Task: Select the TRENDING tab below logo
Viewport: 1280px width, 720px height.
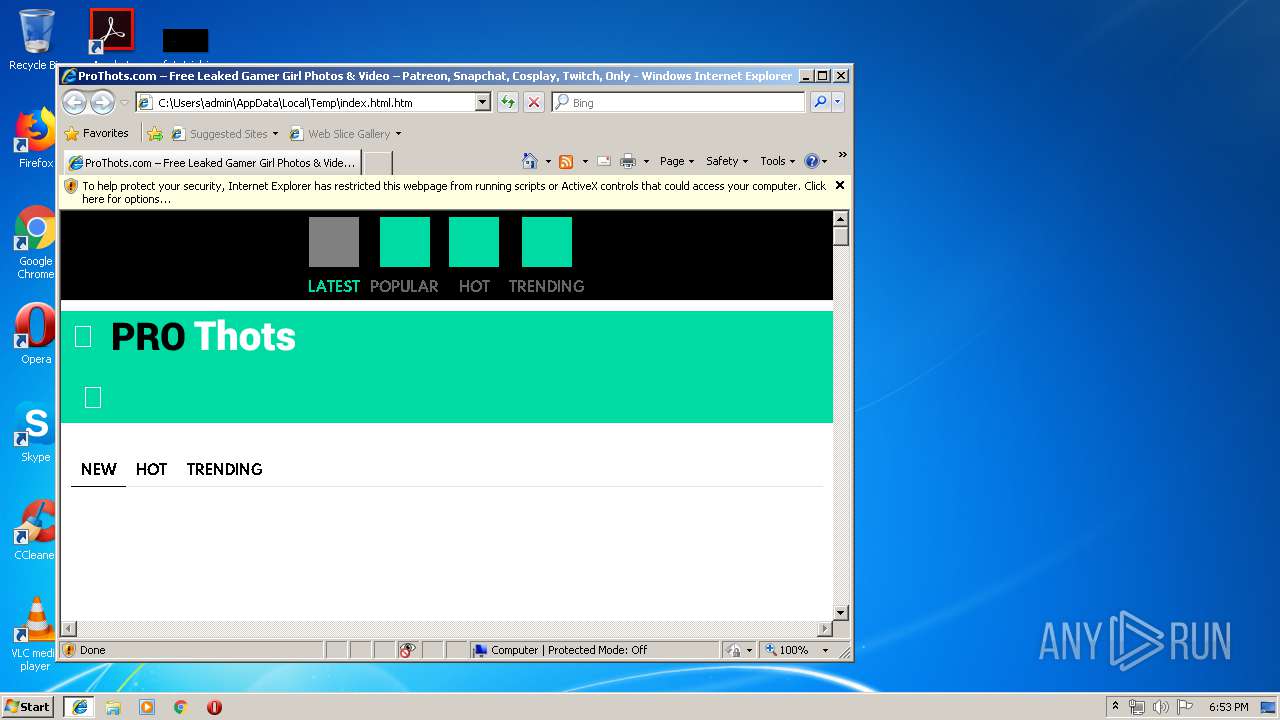Action: pyautogui.click(x=224, y=469)
